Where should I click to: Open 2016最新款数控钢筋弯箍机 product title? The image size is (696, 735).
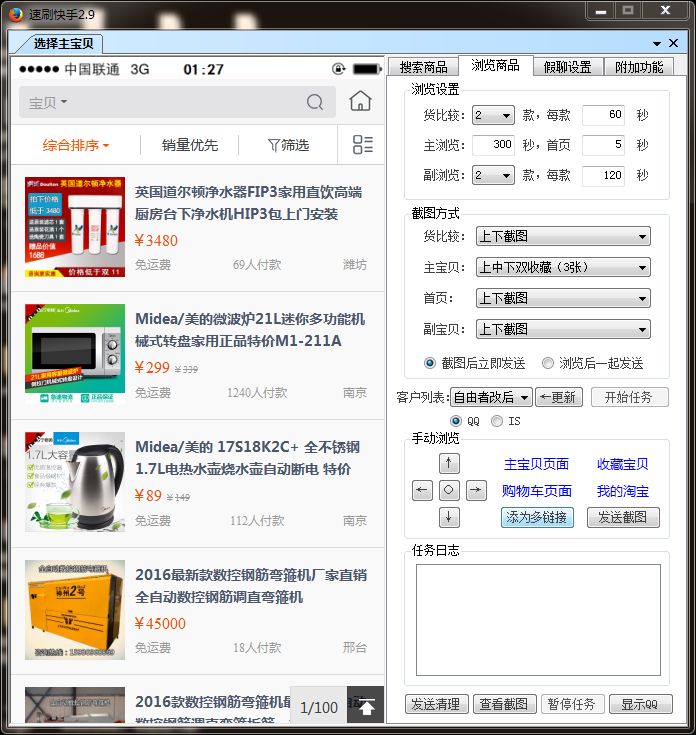(251, 586)
